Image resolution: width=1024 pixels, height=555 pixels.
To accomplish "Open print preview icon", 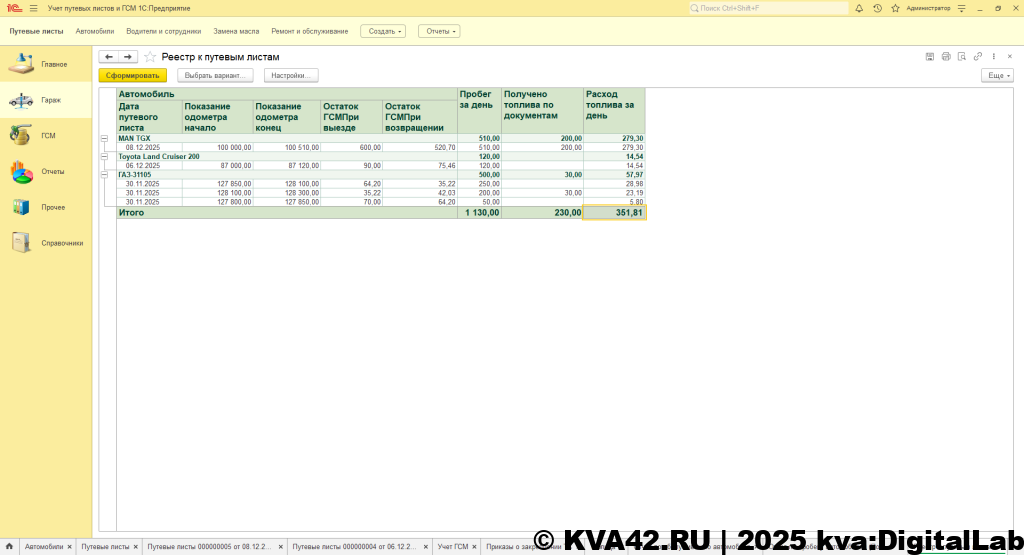I will (962, 56).
